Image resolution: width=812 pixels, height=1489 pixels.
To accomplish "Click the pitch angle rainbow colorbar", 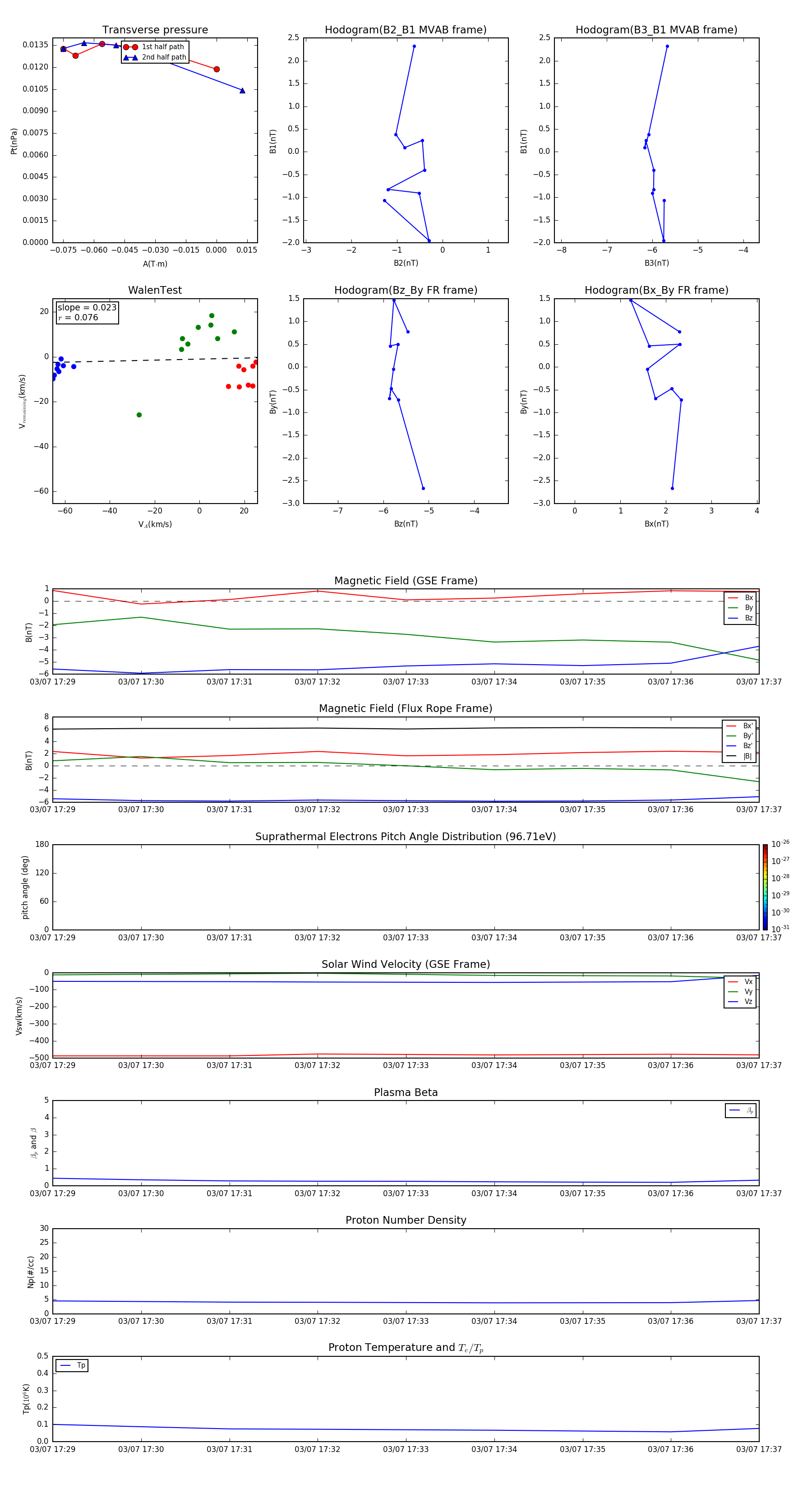I will pos(765,887).
